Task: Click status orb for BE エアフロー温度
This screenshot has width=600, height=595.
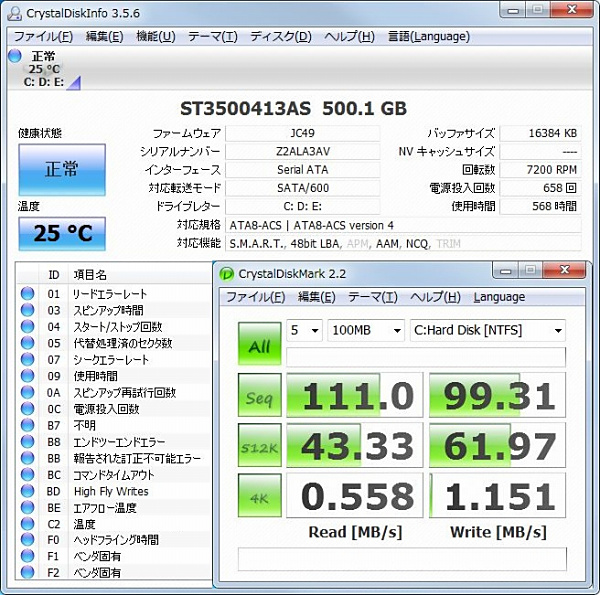Action: (x=27, y=507)
